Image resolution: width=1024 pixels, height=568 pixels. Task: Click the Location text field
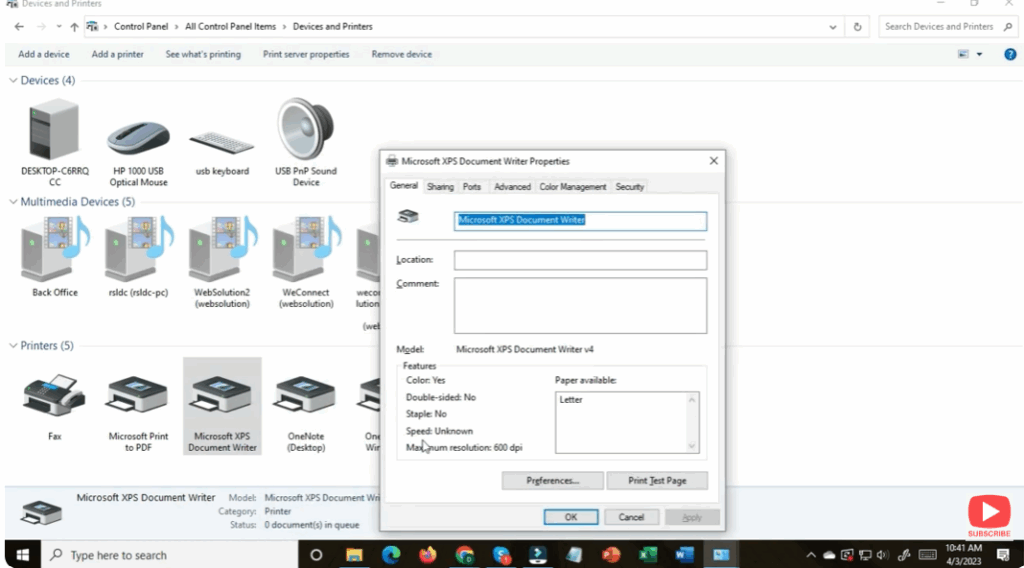[580, 260]
